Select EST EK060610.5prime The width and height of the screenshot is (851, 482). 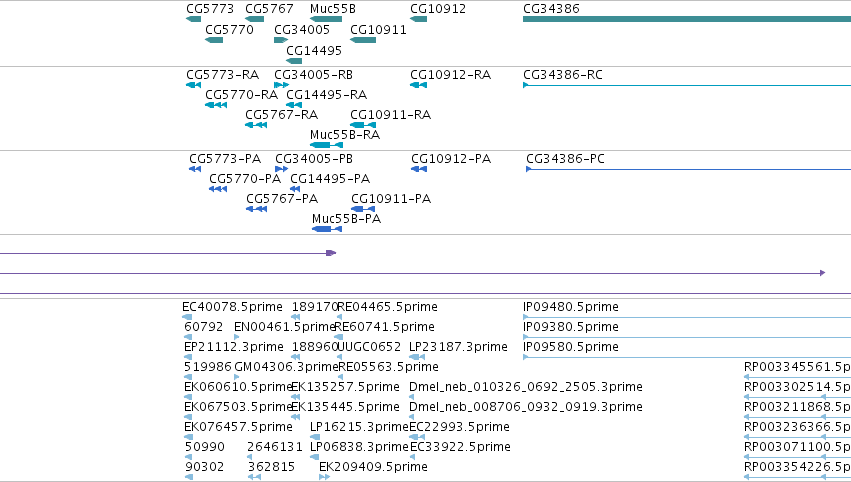pos(238,387)
